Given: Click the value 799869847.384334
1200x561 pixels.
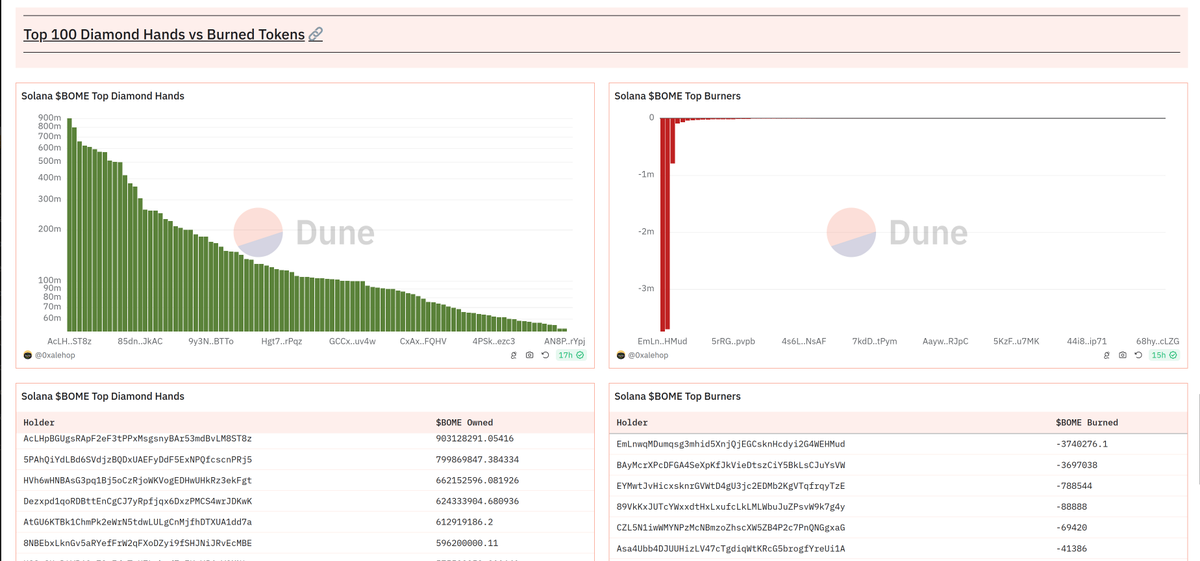Looking at the screenshot, I should pos(478,459).
